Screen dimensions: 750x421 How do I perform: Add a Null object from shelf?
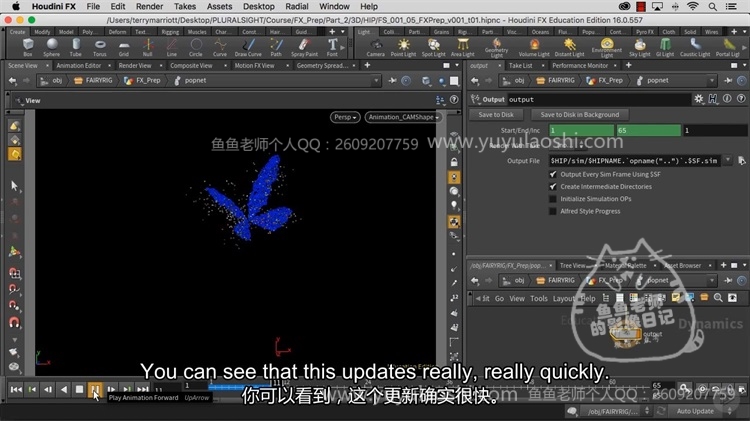click(x=148, y=47)
